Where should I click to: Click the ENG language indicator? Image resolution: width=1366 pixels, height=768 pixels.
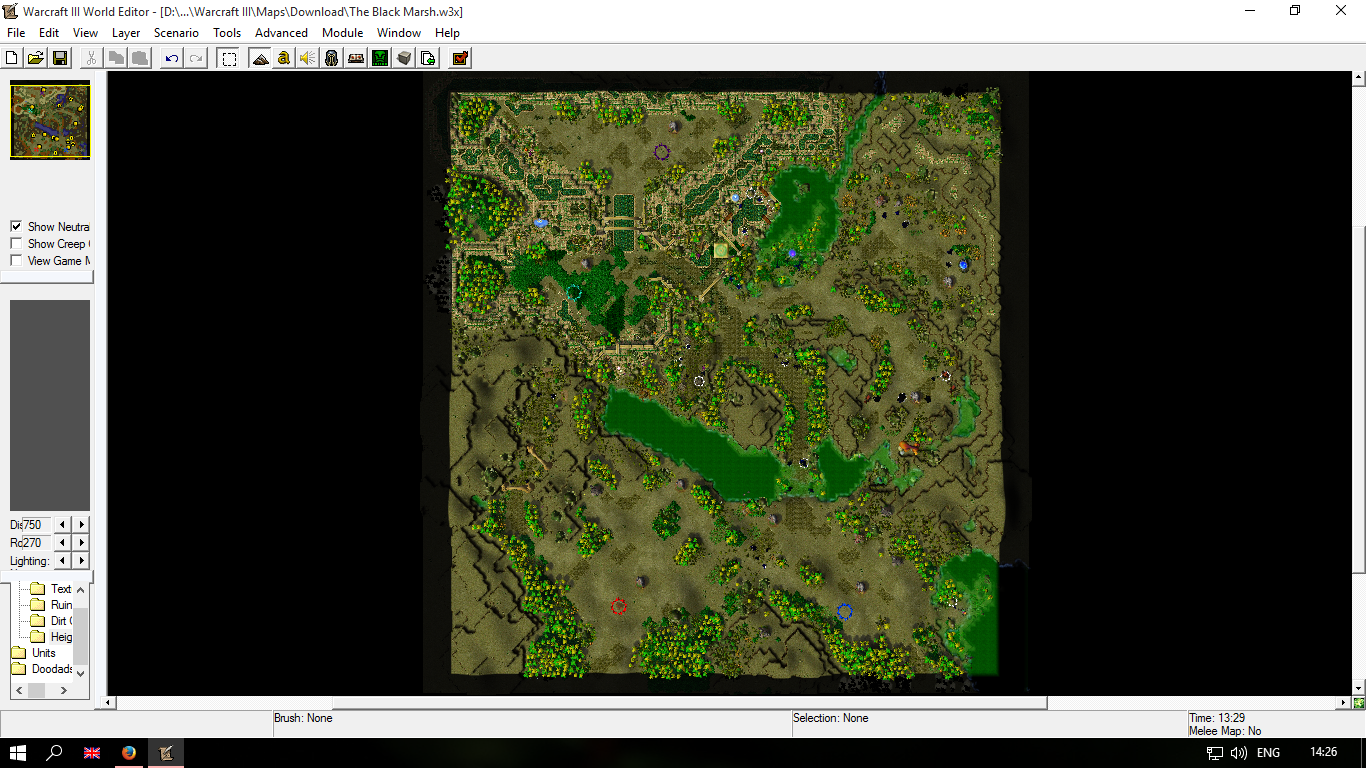1268,753
